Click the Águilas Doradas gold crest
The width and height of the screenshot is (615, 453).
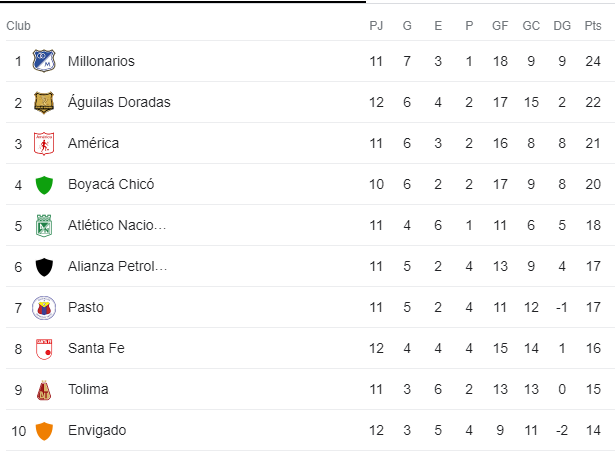(x=44, y=102)
